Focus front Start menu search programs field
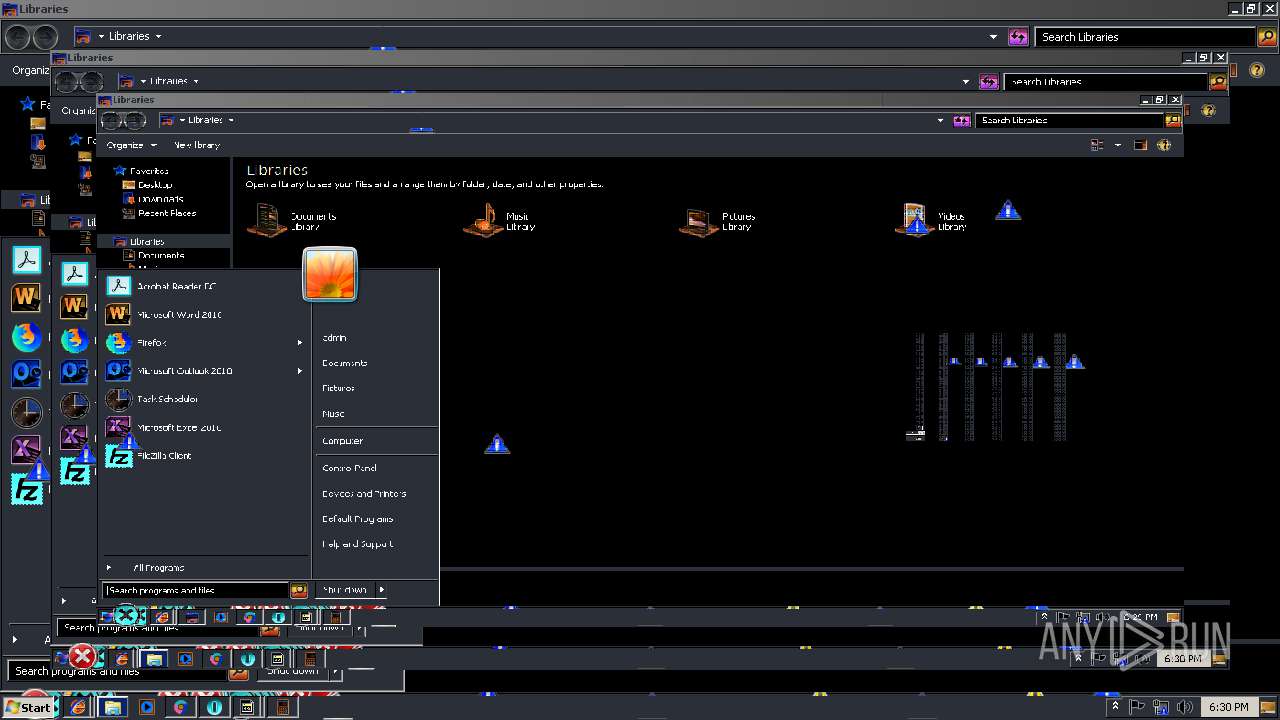This screenshot has width=1280, height=720. [197, 590]
